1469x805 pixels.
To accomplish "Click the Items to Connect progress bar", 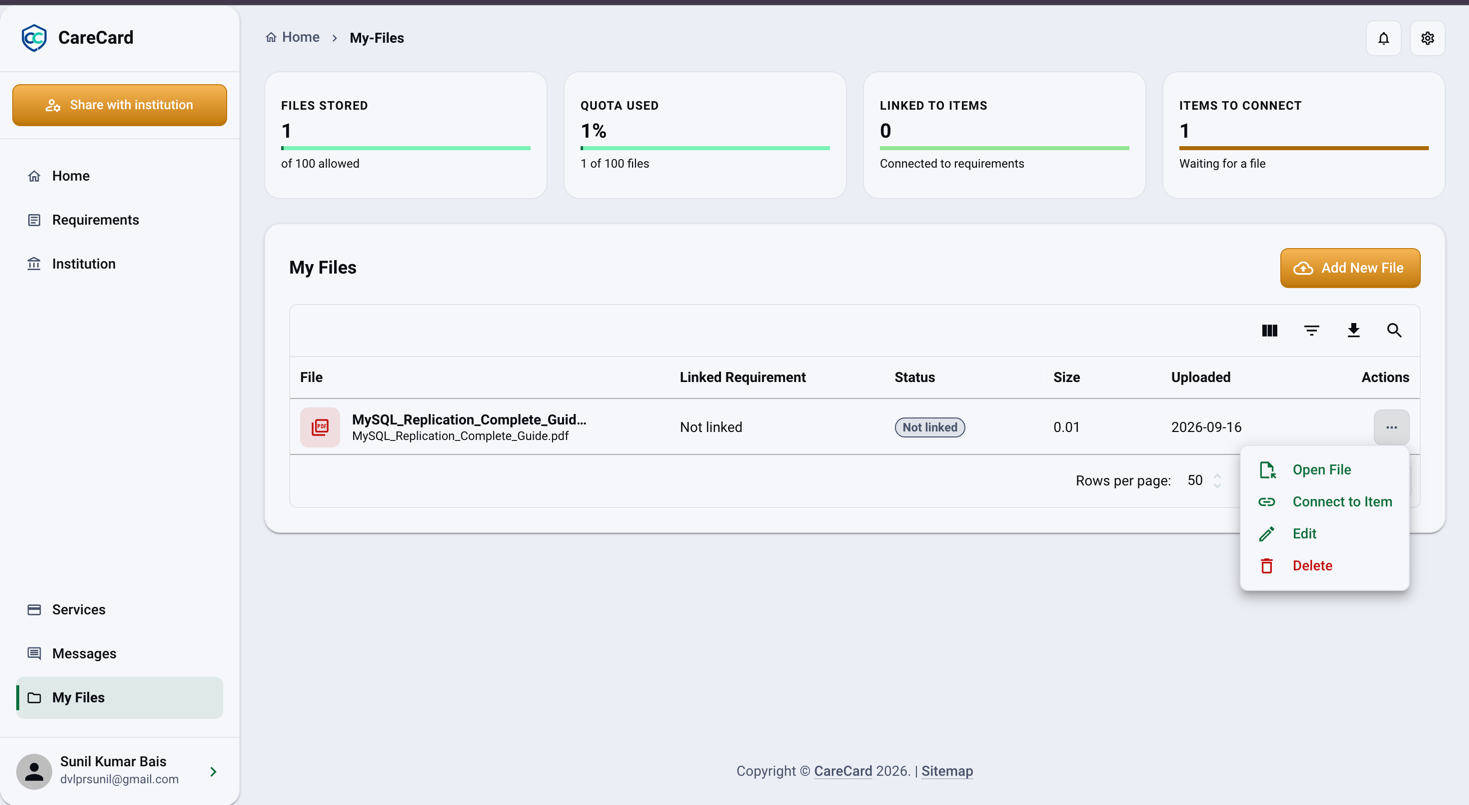I will (x=1304, y=148).
